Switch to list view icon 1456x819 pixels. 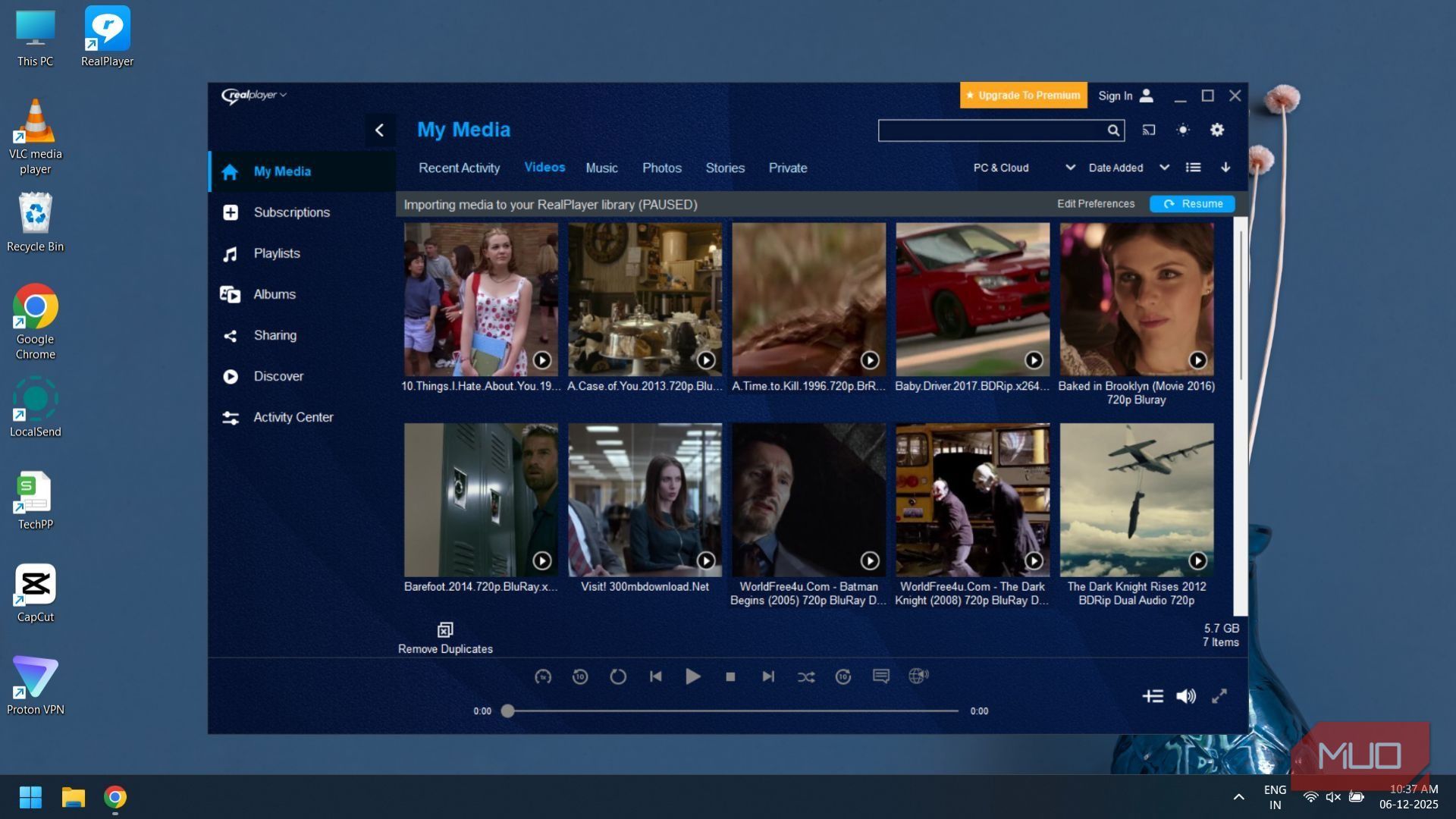tap(1194, 168)
